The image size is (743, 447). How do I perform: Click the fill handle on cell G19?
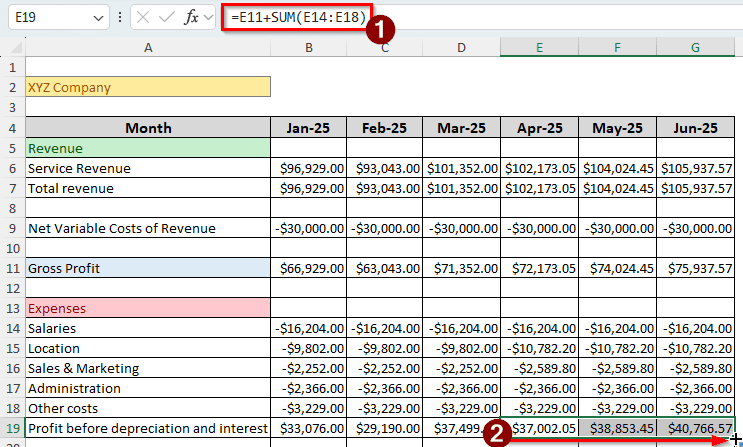[x=734, y=438]
